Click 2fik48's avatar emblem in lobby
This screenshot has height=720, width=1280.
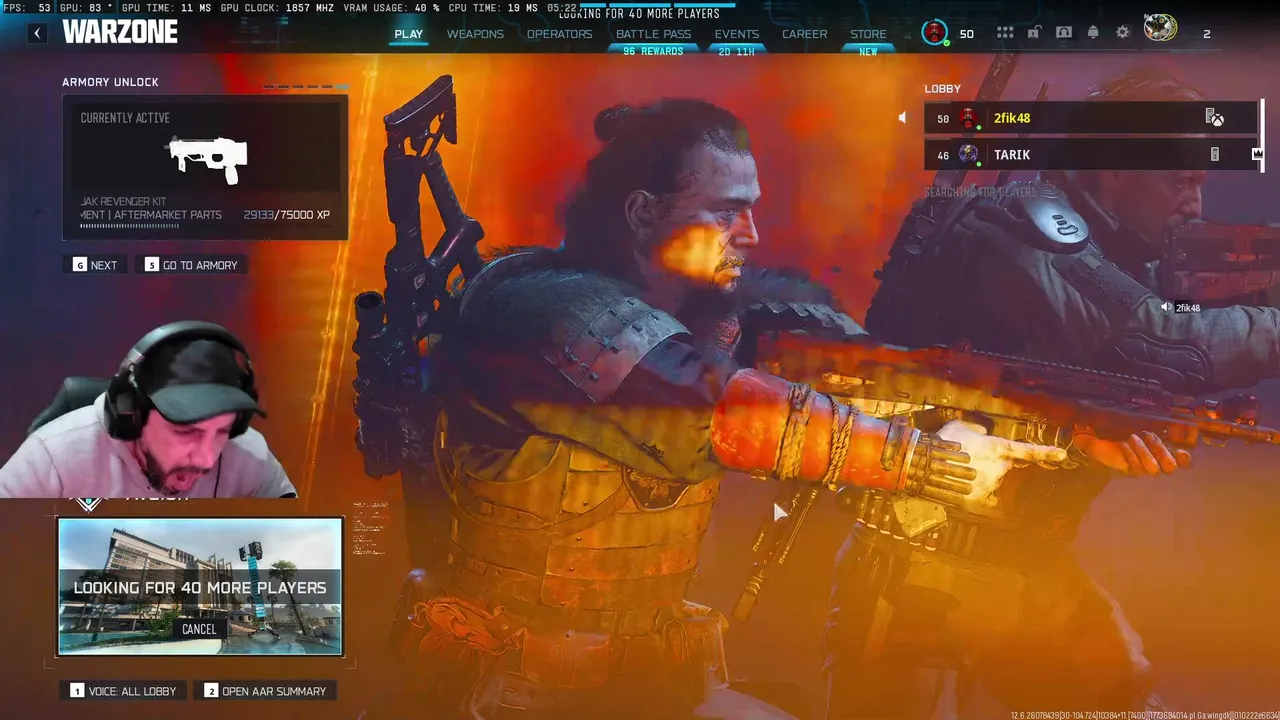point(968,118)
